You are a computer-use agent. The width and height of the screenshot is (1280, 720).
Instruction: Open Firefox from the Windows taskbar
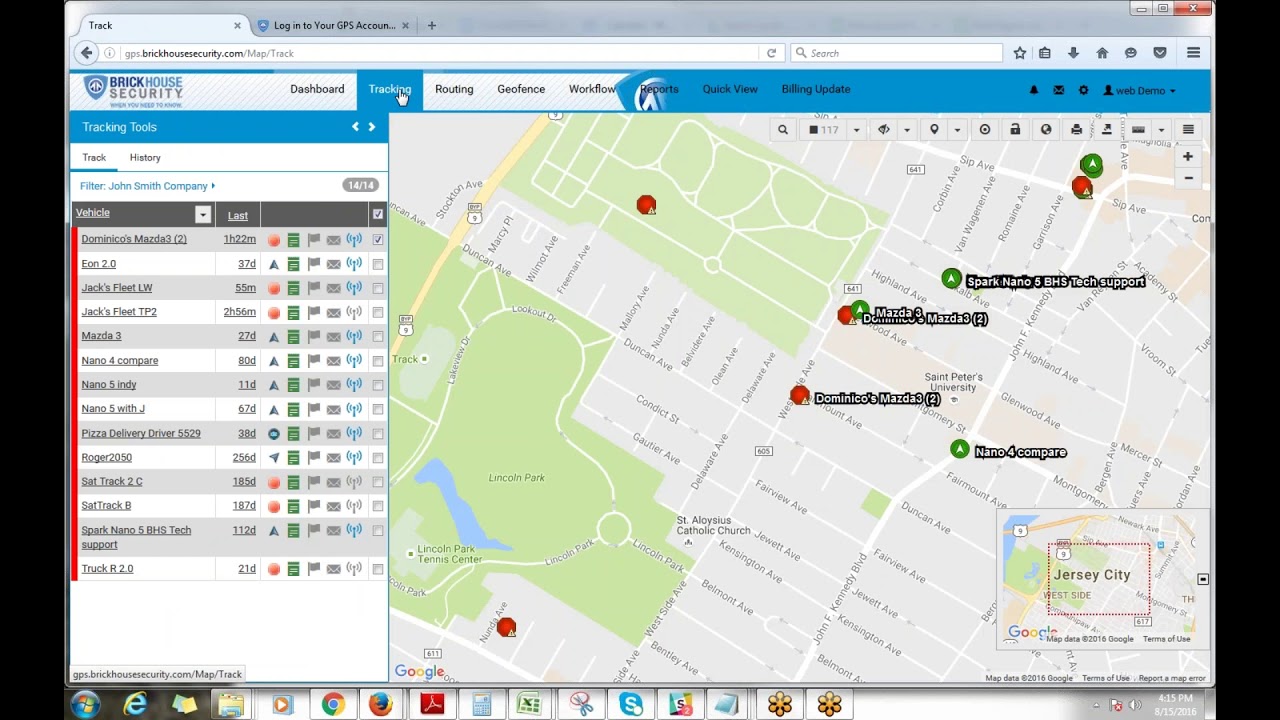tap(380, 704)
